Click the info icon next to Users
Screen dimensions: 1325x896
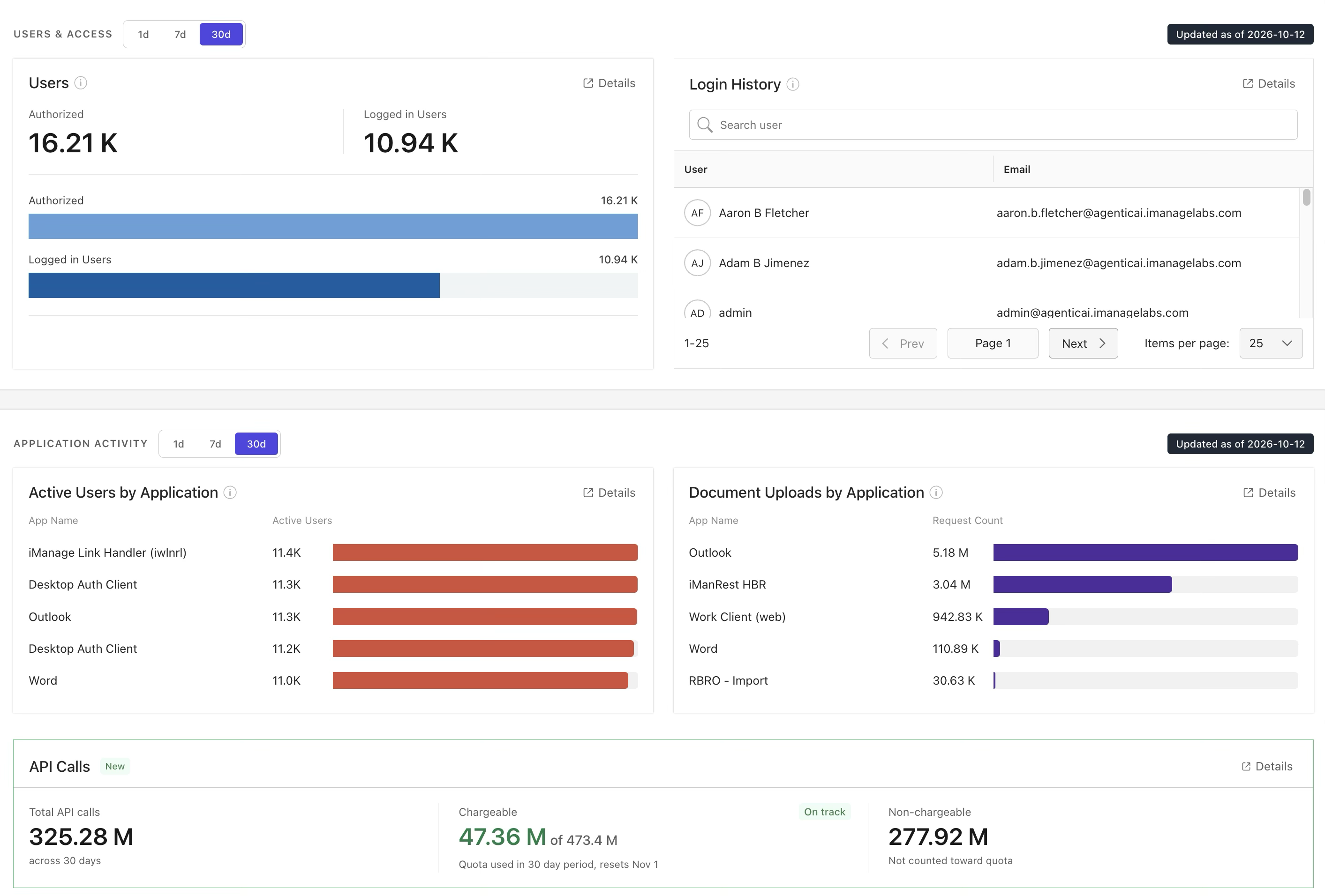click(x=81, y=83)
